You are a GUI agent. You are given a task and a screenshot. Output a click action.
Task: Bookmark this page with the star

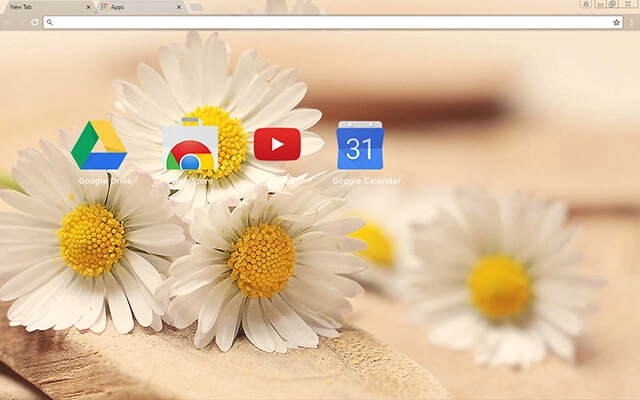tap(616, 22)
